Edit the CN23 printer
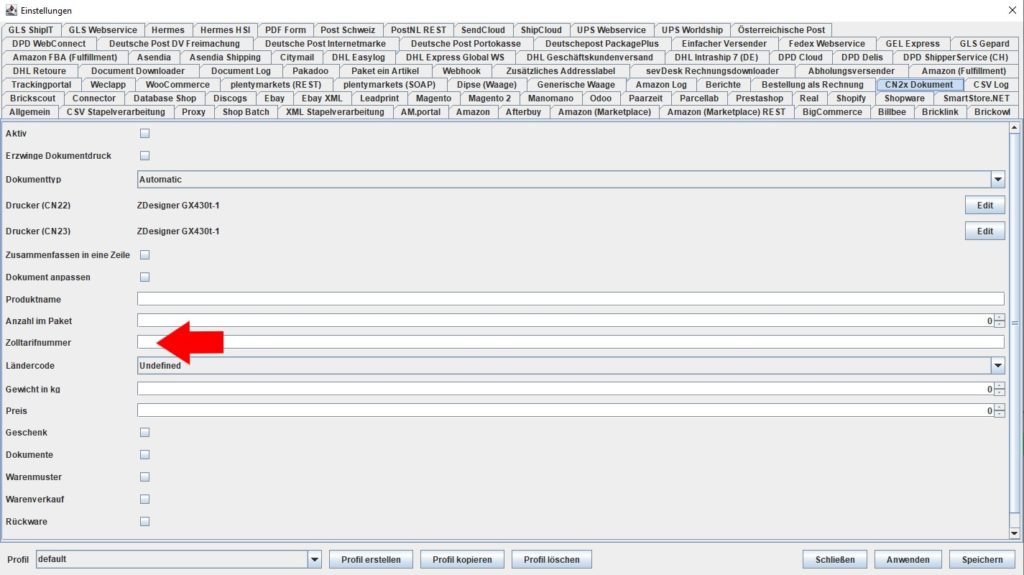 985,231
